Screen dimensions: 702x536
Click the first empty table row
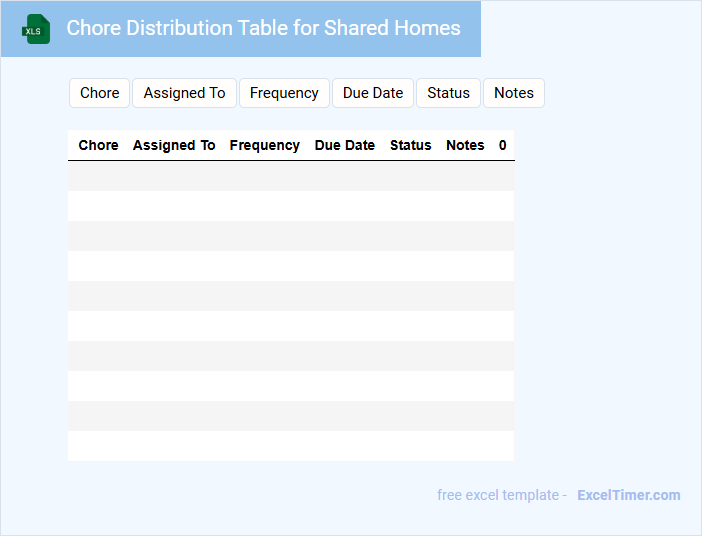click(290, 176)
